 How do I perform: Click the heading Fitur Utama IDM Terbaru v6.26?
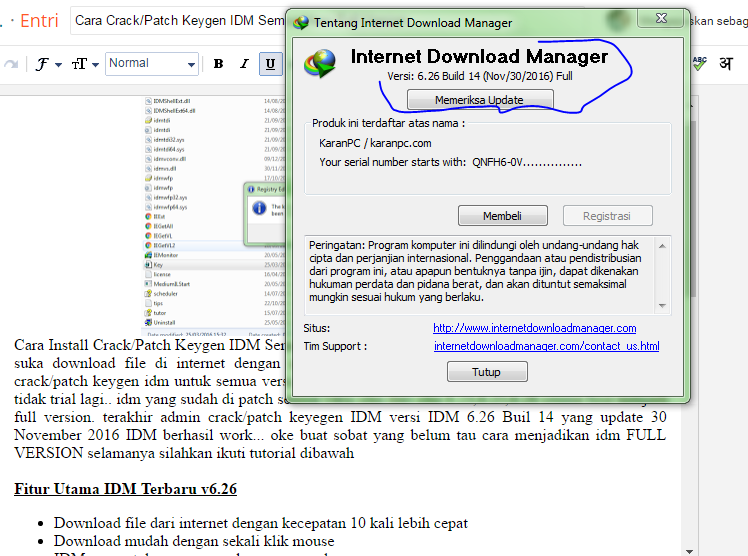click(x=125, y=489)
